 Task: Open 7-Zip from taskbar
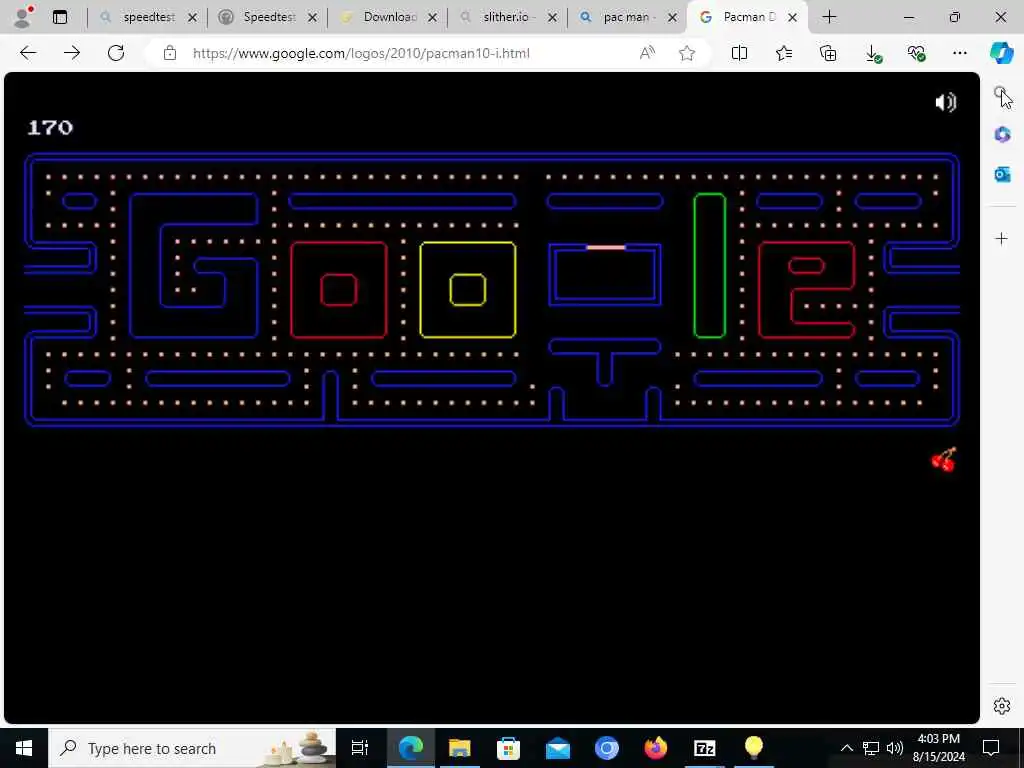(x=705, y=748)
